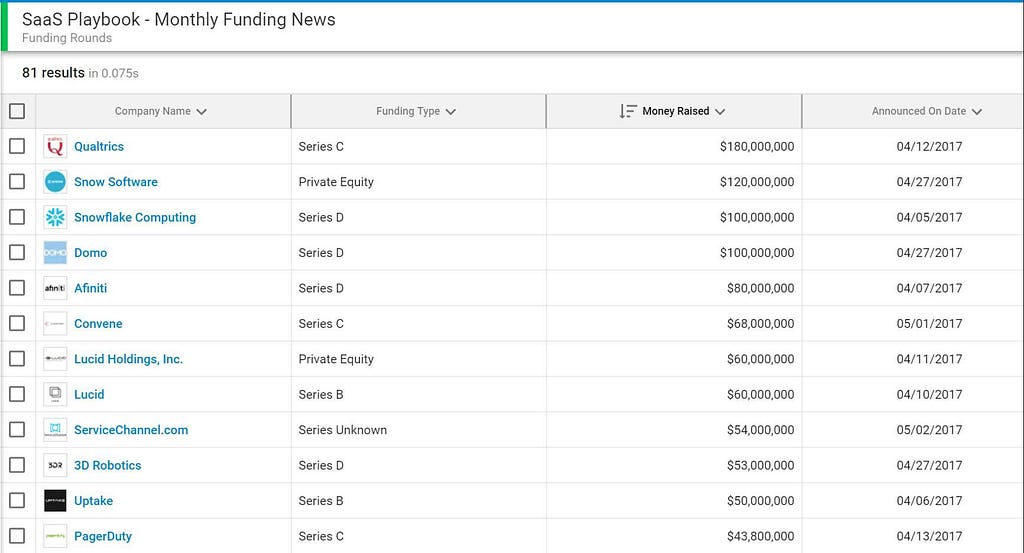Toggle the select-all checkbox in header
Image resolution: width=1024 pixels, height=553 pixels.
tap(17, 111)
